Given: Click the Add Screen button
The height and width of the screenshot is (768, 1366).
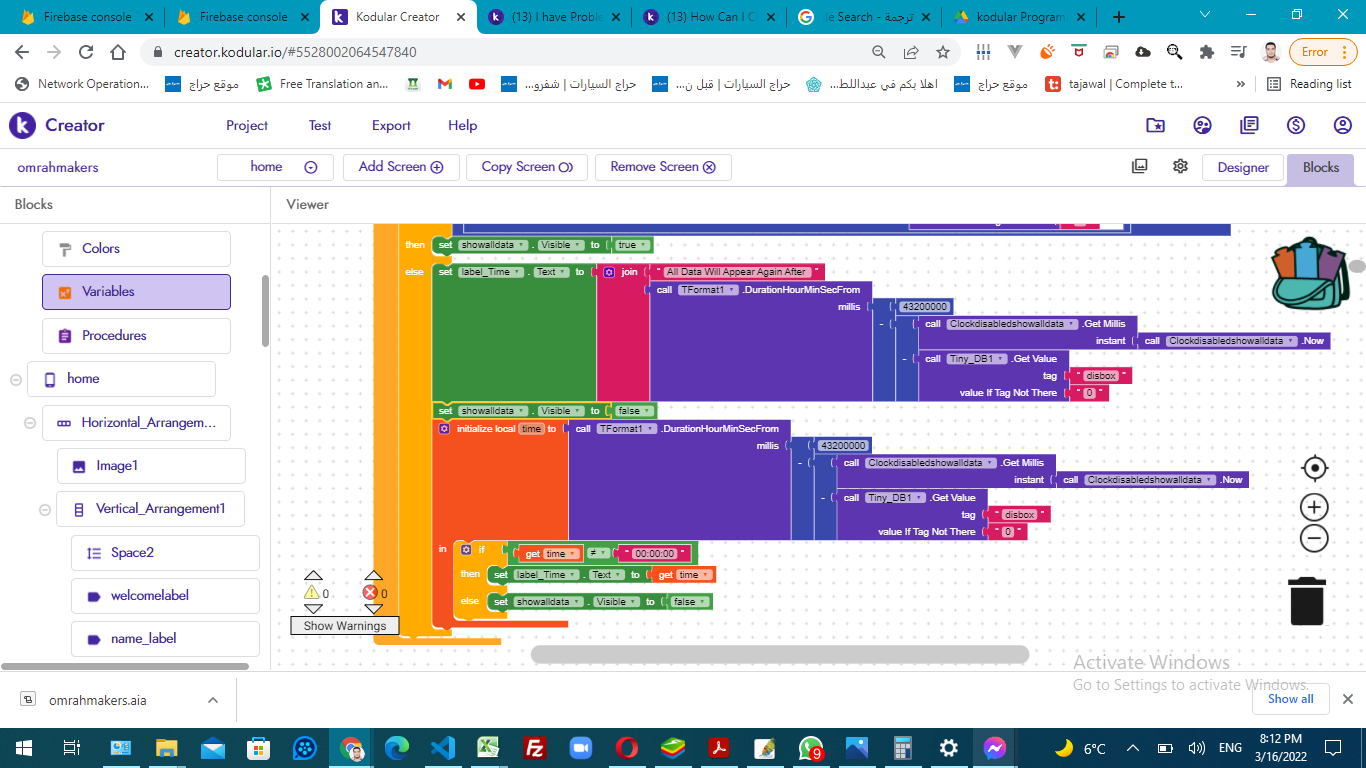Looking at the screenshot, I should click(400, 167).
